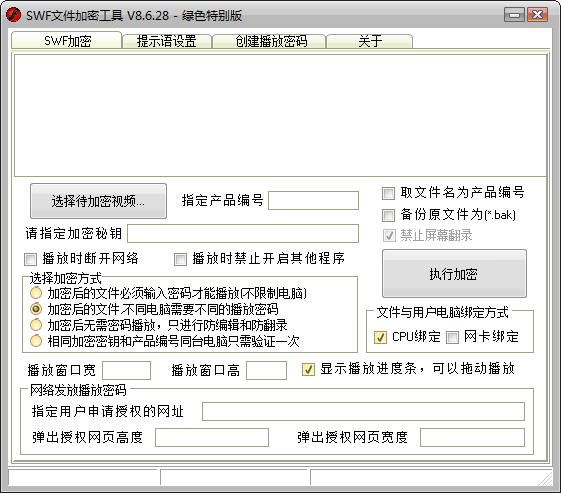Click the red app icon in title bar
This screenshot has width=561, height=493.
point(14,15)
